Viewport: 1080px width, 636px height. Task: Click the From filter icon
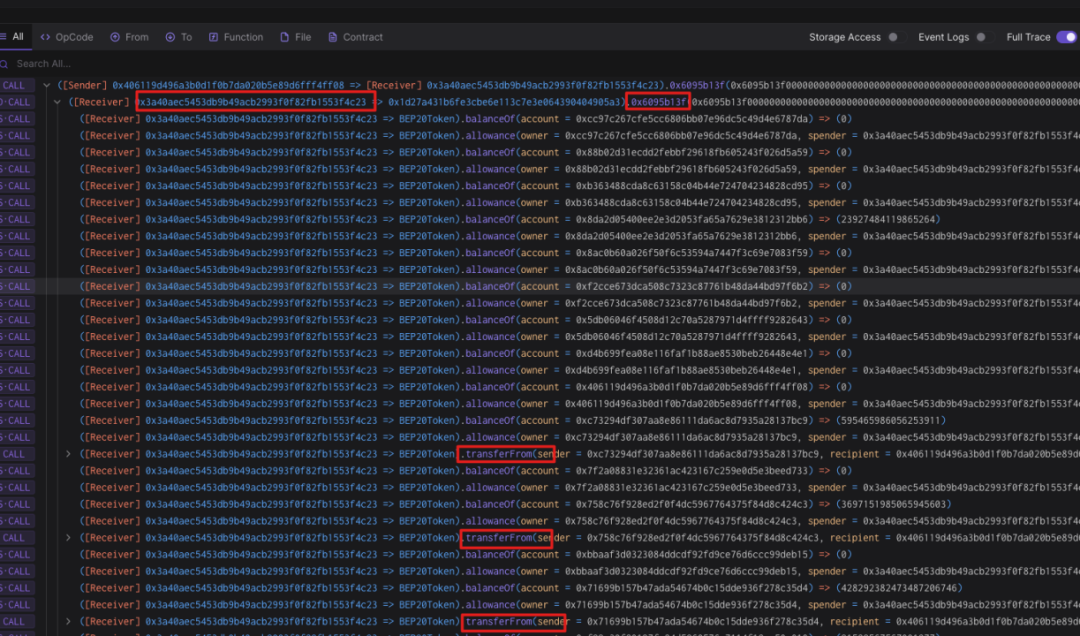pos(115,37)
